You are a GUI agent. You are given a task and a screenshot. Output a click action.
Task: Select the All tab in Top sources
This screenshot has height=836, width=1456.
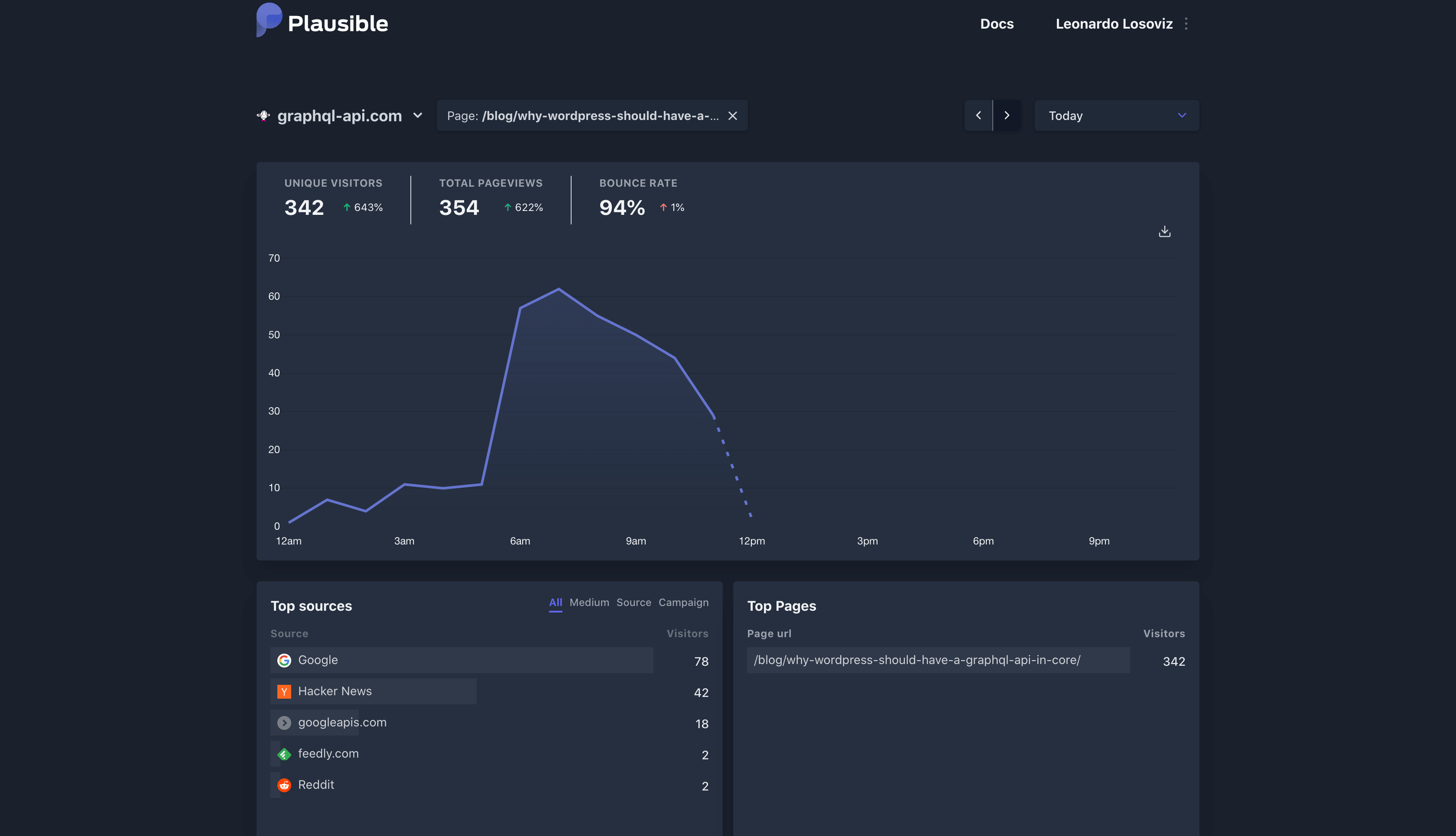pyautogui.click(x=556, y=603)
